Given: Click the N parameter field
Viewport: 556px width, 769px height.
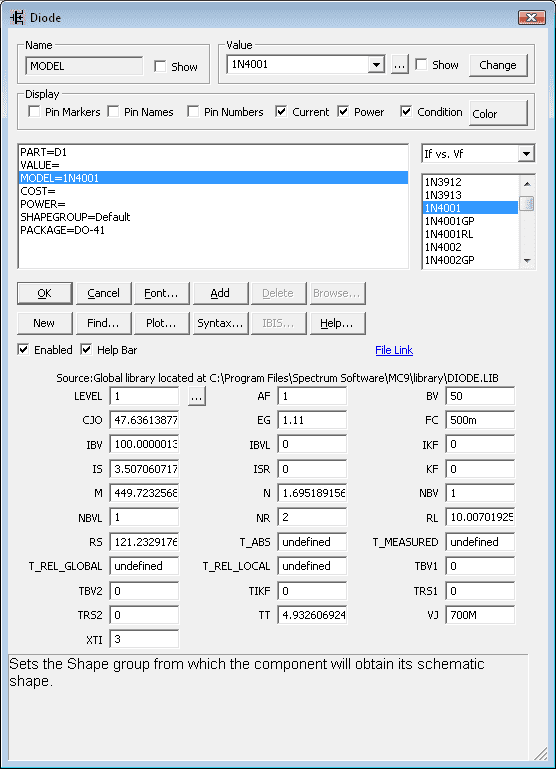Looking at the screenshot, I should click(312, 493).
